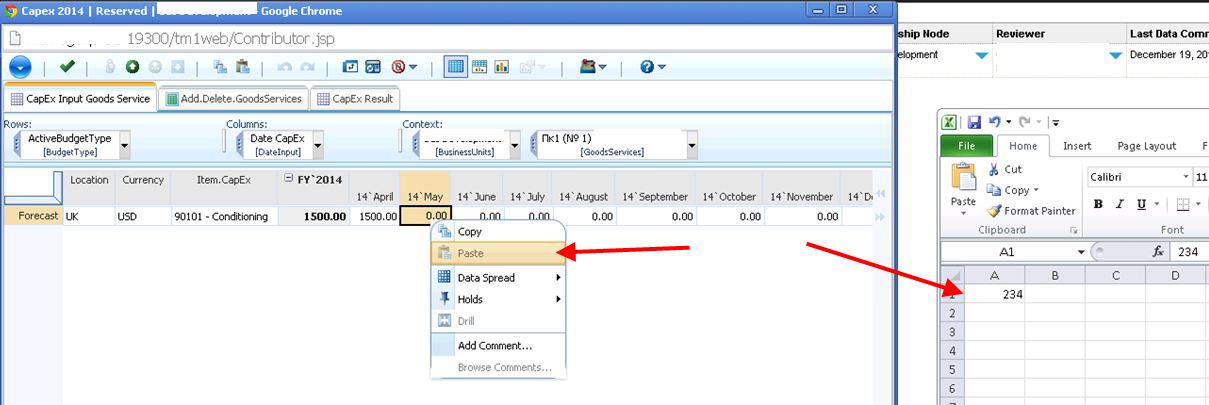Switch to Add.Delete.GoodsServices tab

tap(233, 98)
